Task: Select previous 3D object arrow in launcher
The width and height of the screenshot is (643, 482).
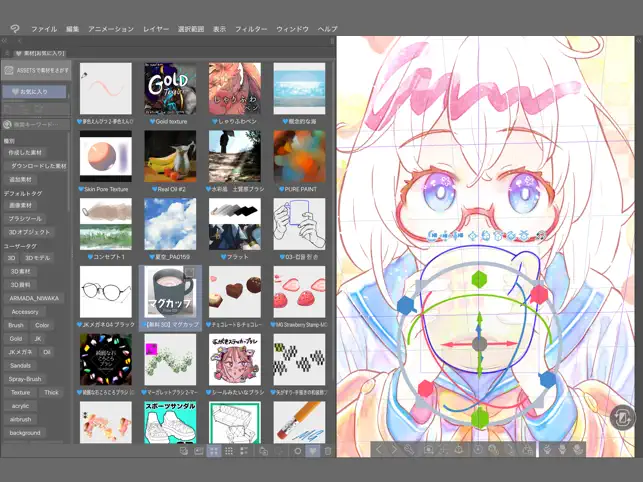Action: 379,450
